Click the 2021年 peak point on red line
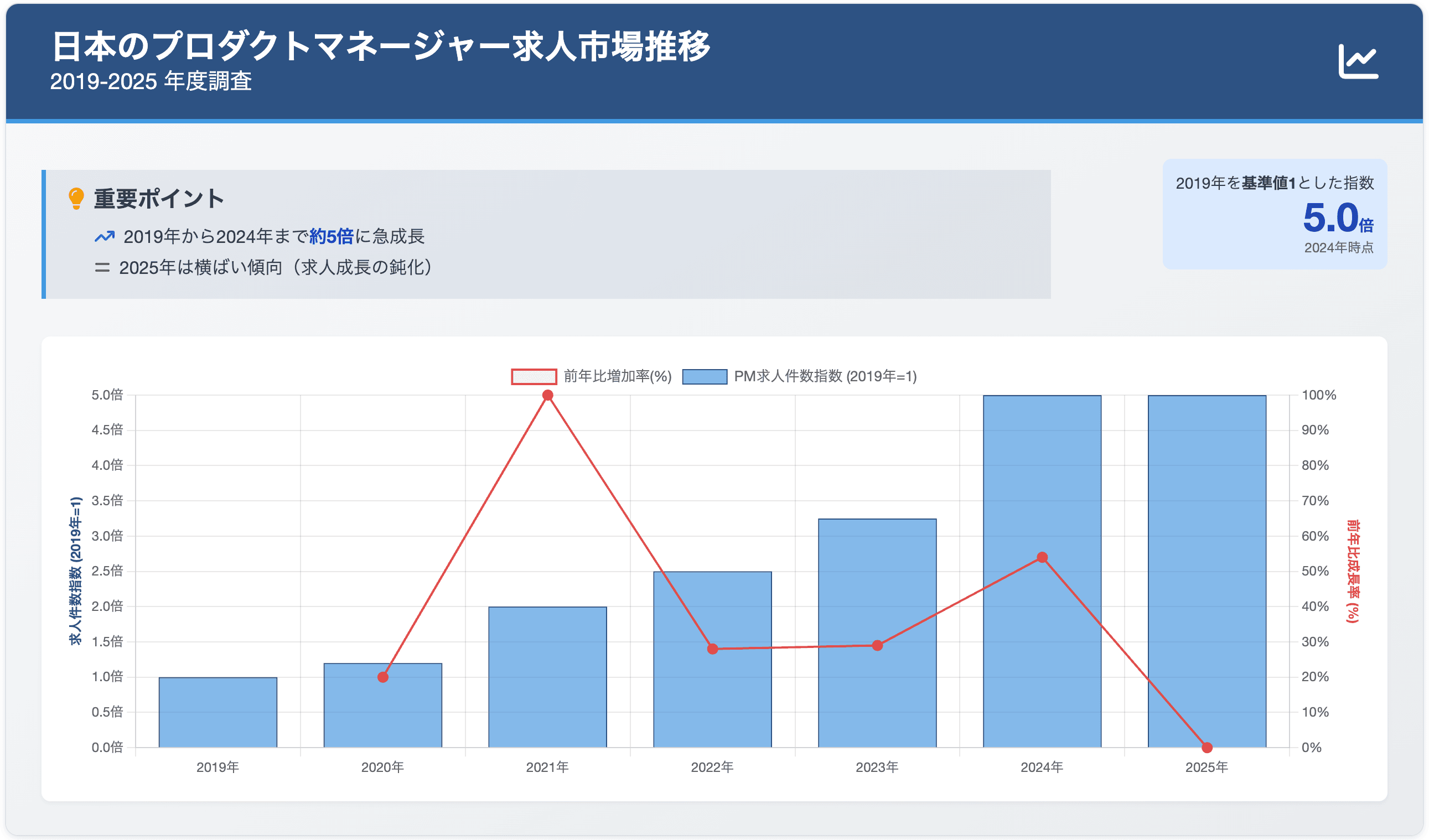 [547, 396]
